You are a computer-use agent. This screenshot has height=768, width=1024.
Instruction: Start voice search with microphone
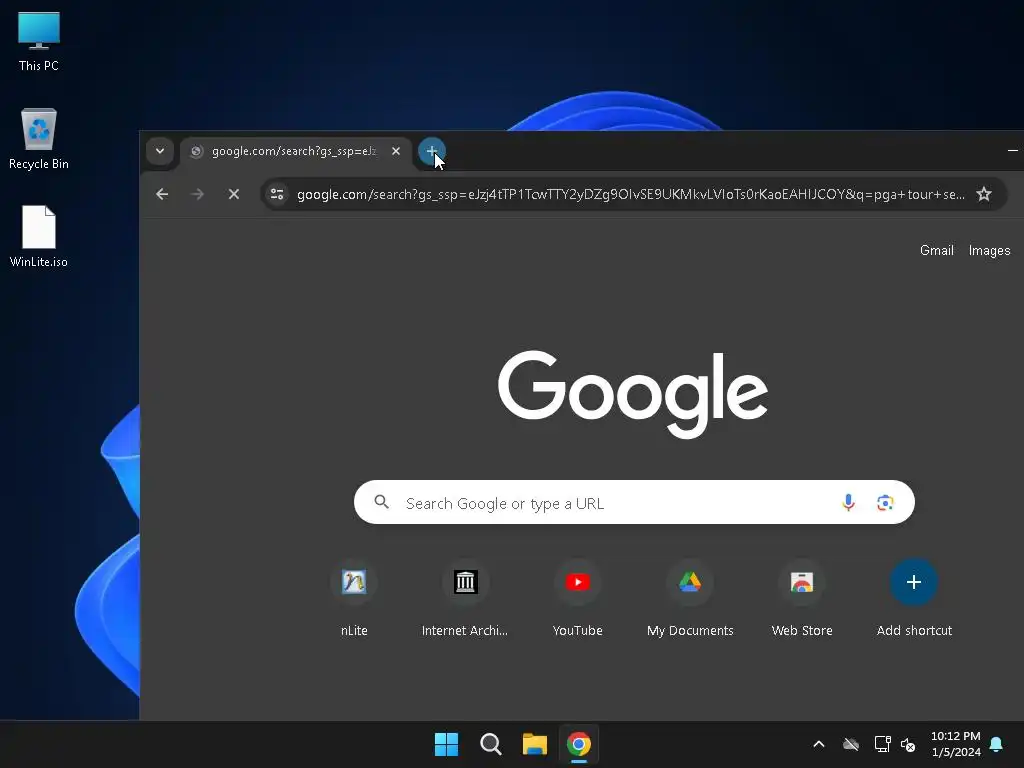[848, 502]
